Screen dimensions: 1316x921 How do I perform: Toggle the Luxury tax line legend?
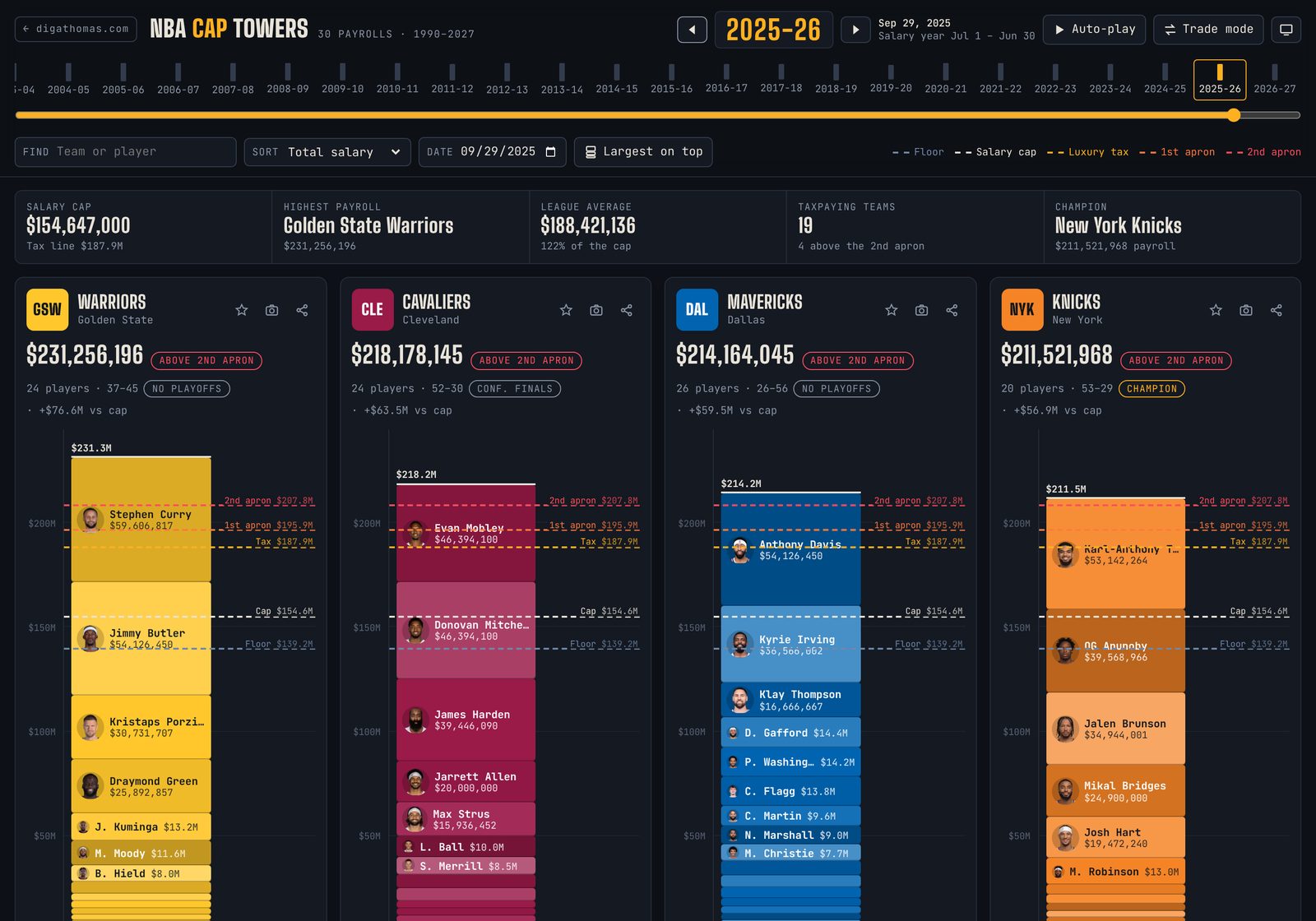point(1087,152)
